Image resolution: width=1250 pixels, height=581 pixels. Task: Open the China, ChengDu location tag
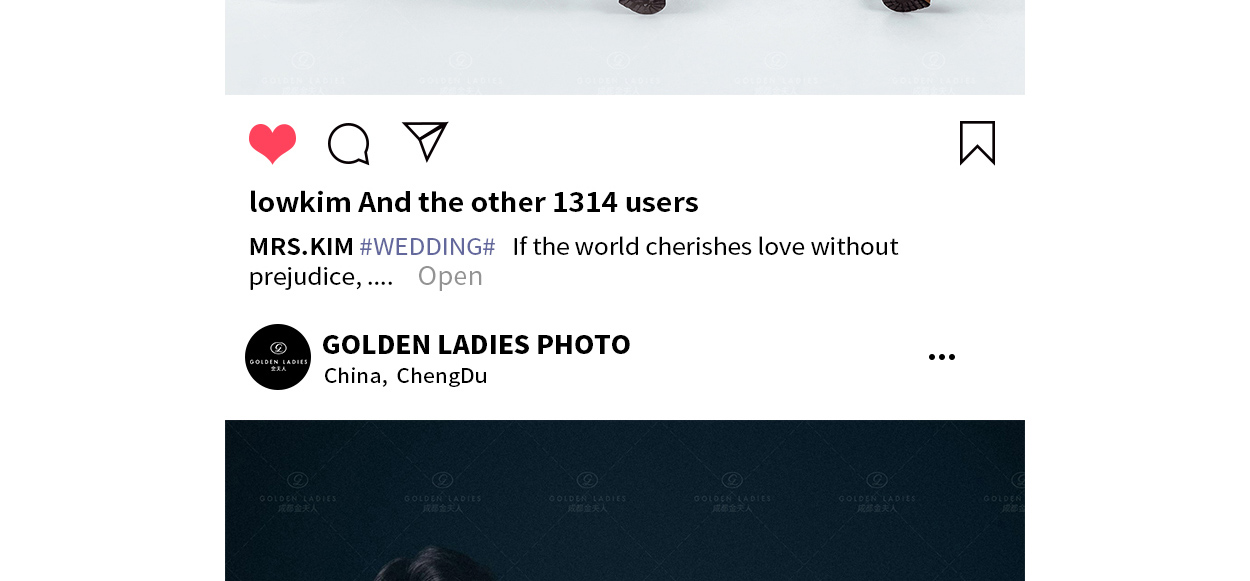[405, 376]
